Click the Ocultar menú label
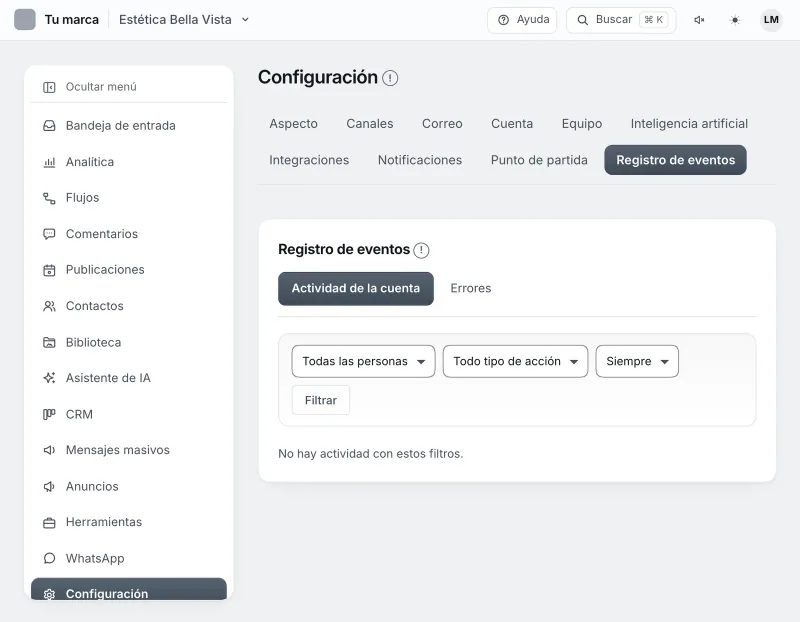This screenshot has width=800, height=622. [x=101, y=87]
